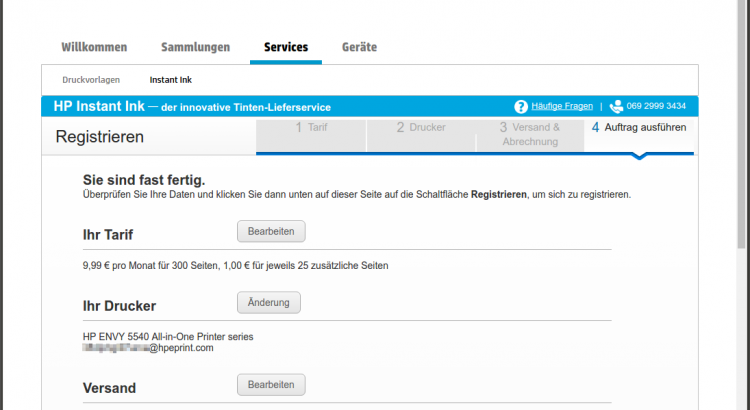
Task: Click the phone number 069 2999 3434
Action: [x=656, y=106]
